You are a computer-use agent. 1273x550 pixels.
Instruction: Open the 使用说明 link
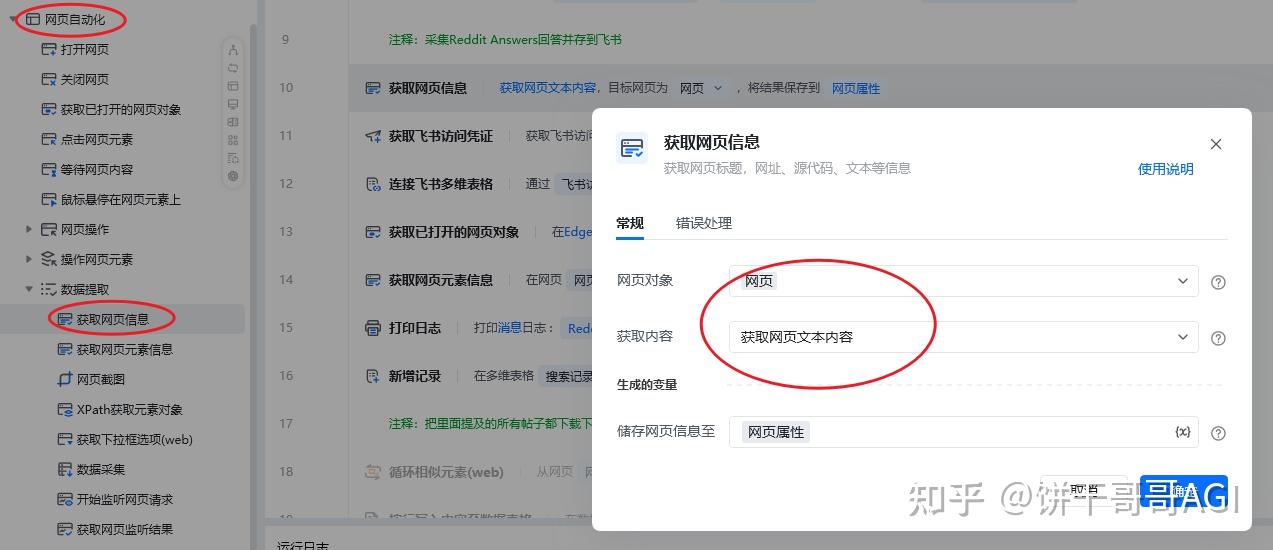1166,169
